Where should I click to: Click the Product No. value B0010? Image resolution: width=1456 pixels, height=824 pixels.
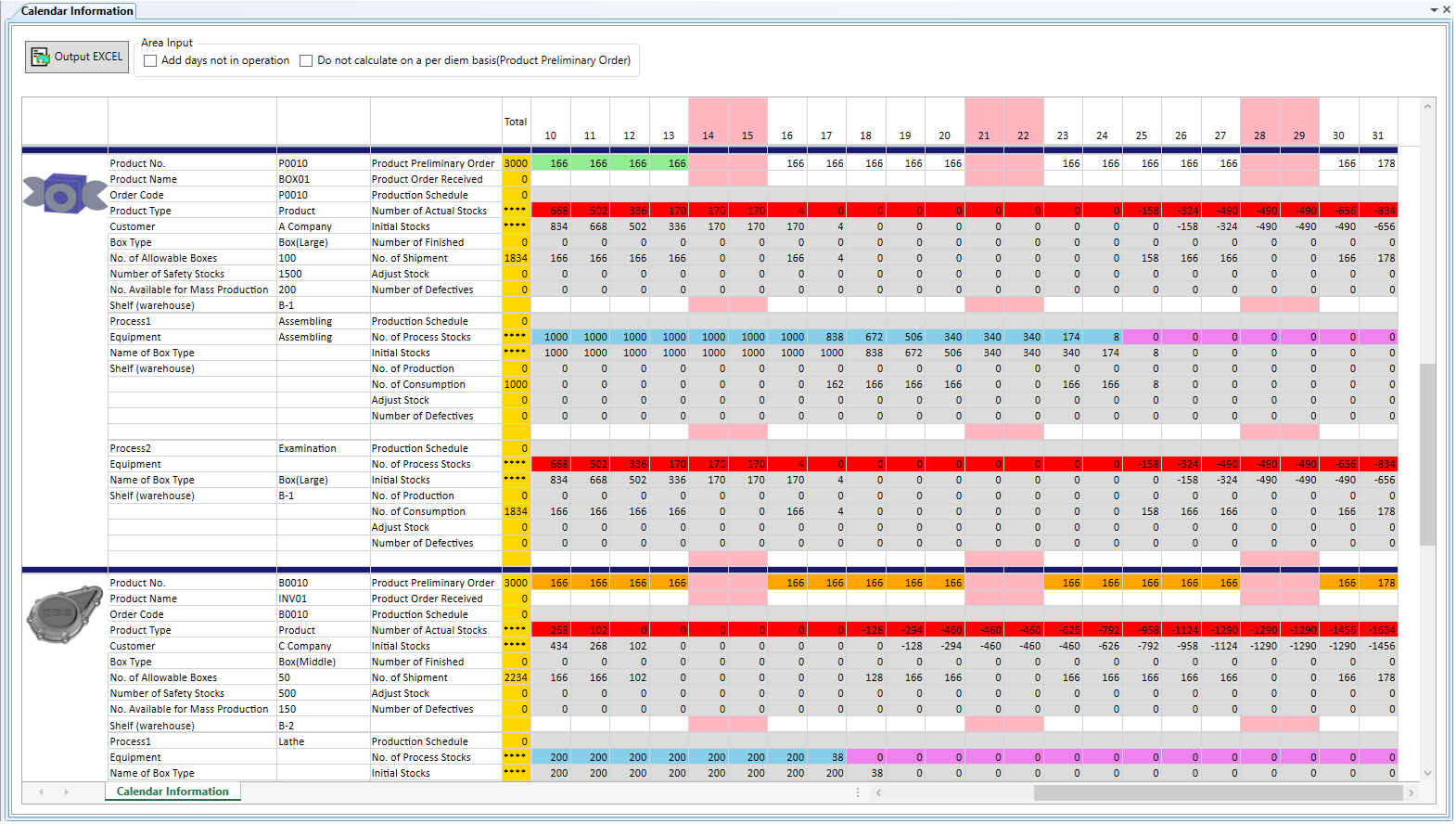(x=293, y=583)
